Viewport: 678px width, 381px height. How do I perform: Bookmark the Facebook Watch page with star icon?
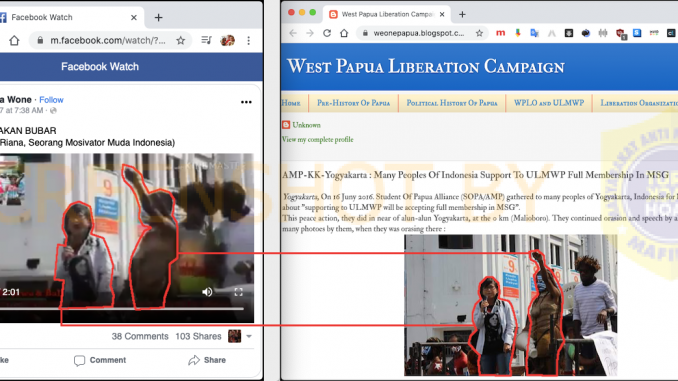[180, 41]
